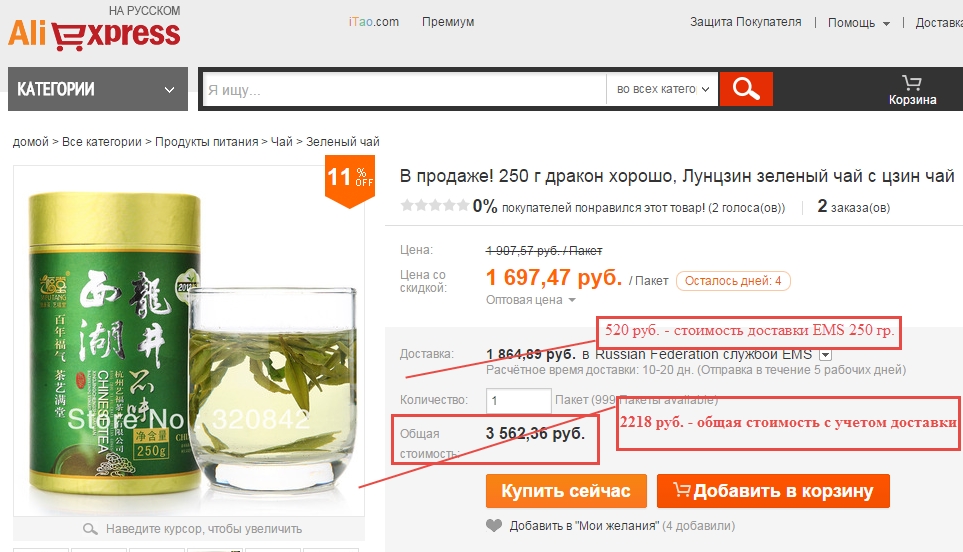Click the quantity input field
Viewport: 963px width, 552px height.
coord(518,401)
